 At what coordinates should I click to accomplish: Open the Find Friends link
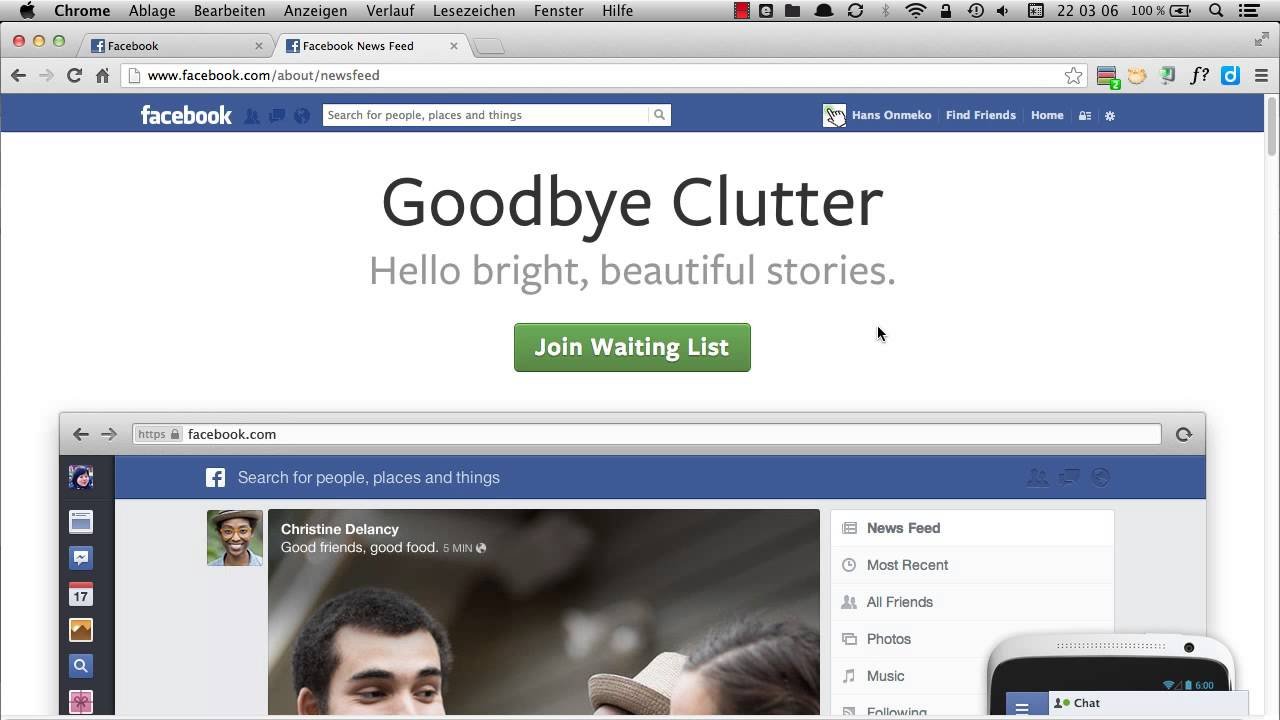point(980,115)
